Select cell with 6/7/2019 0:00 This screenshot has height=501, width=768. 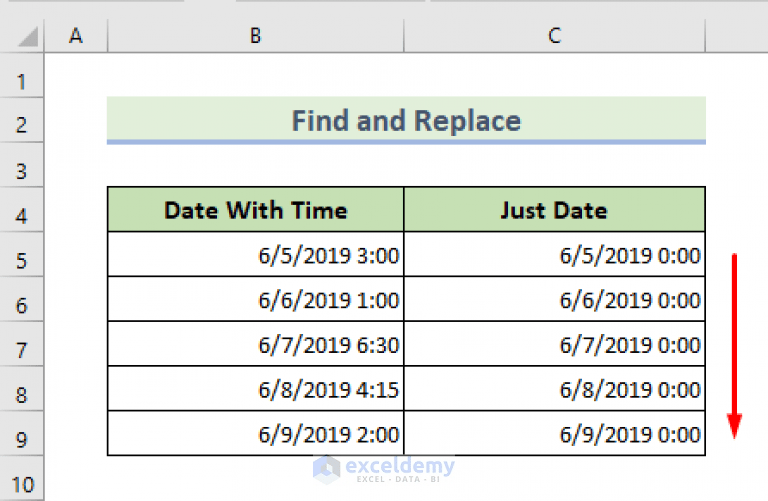point(554,344)
